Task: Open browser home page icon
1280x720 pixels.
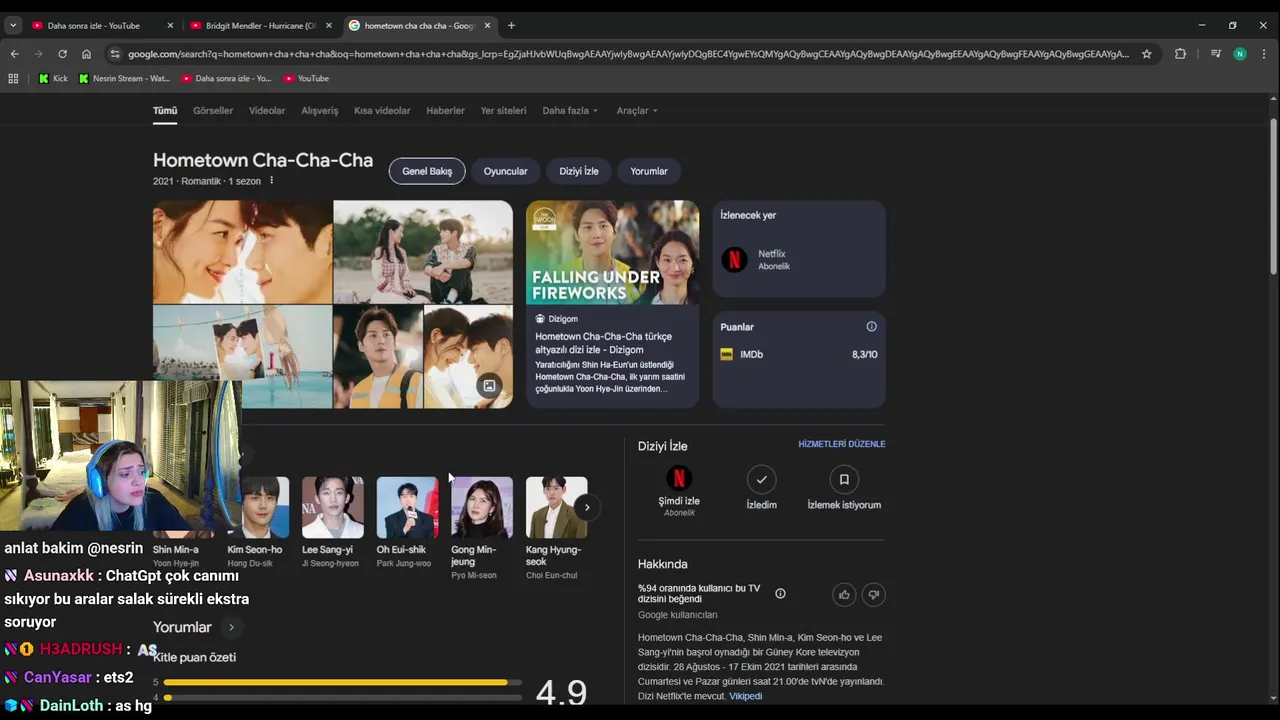Action: pyautogui.click(x=86, y=54)
